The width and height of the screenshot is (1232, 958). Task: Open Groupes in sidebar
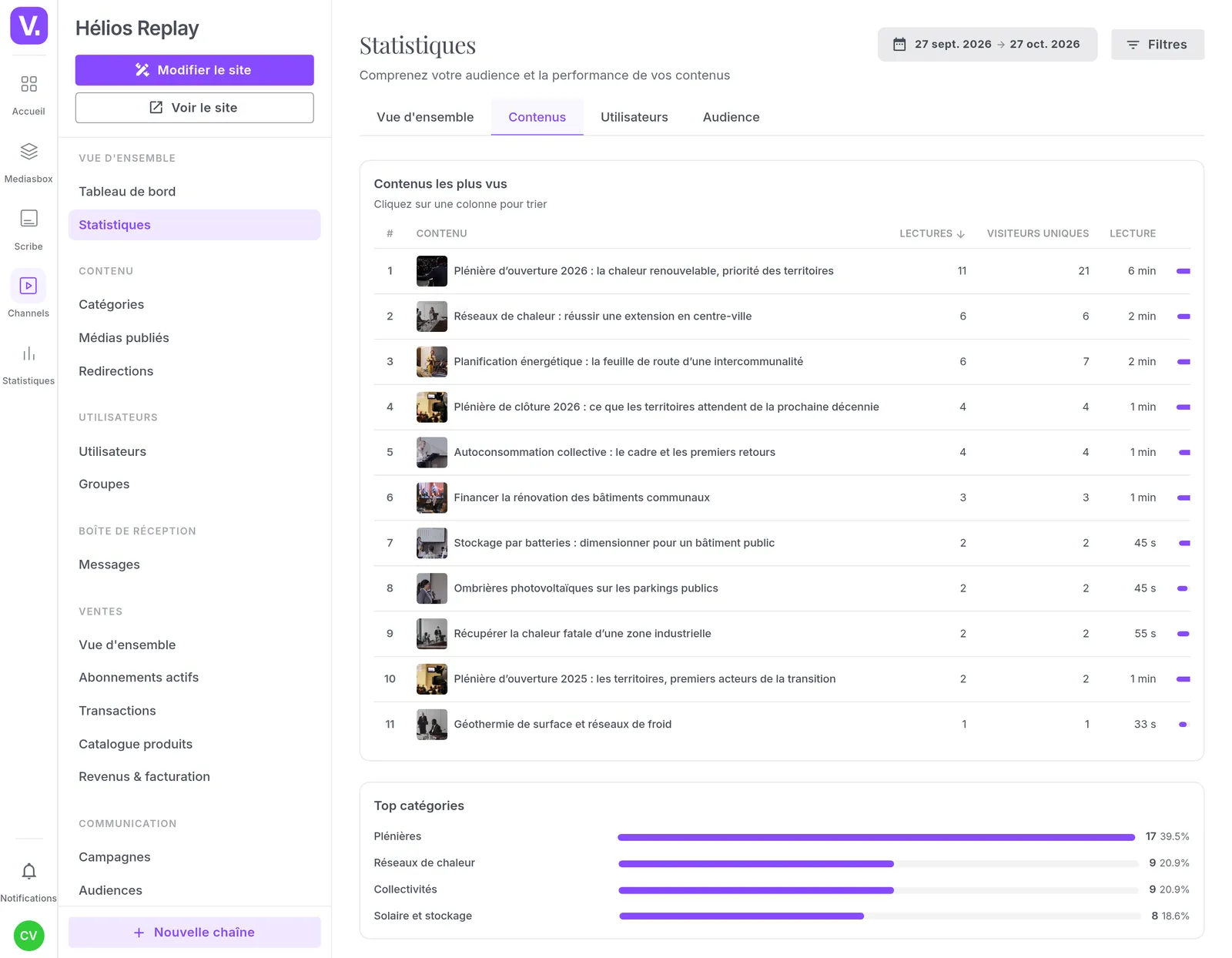point(194,484)
